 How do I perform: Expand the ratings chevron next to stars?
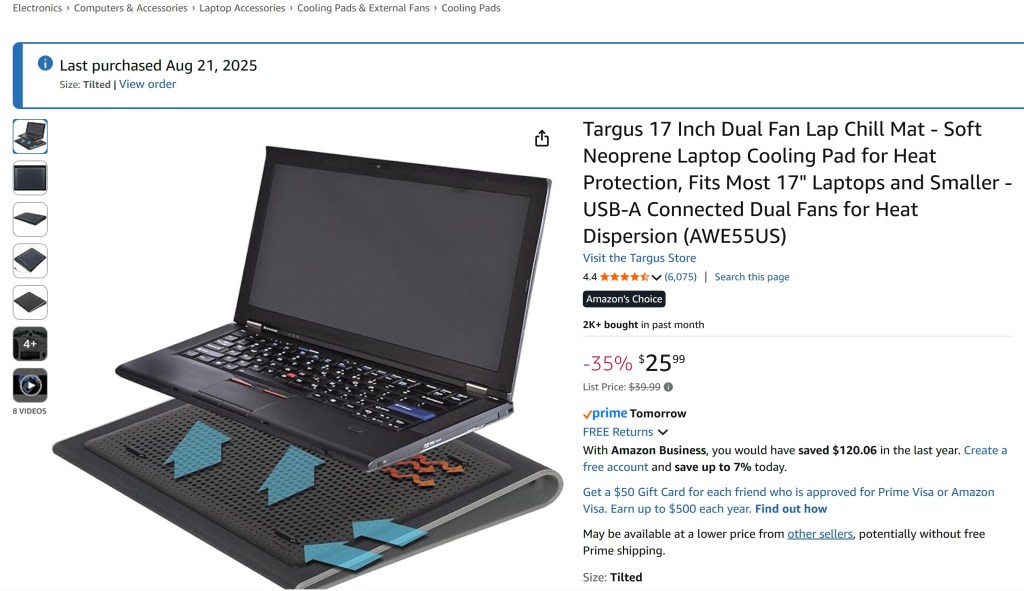(x=656, y=277)
